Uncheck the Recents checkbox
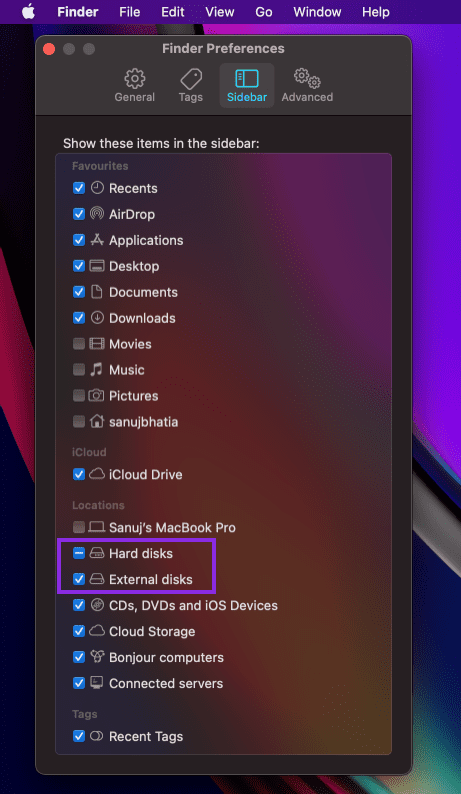 (79, 188)
